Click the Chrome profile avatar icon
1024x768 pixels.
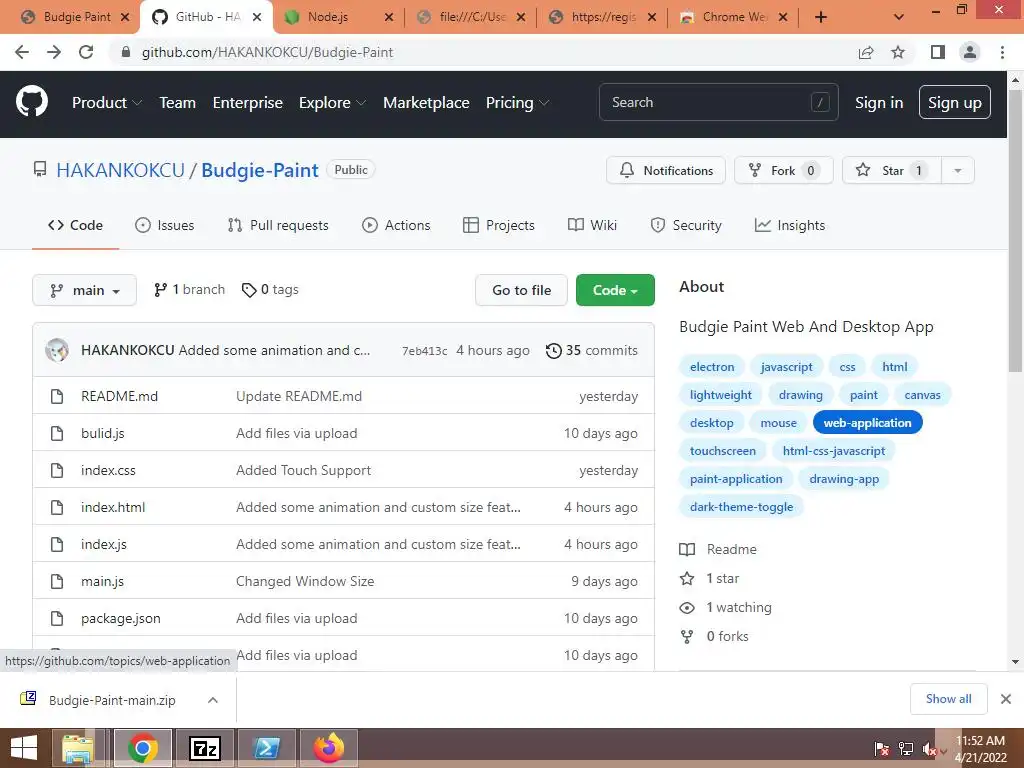click(970, 52)
